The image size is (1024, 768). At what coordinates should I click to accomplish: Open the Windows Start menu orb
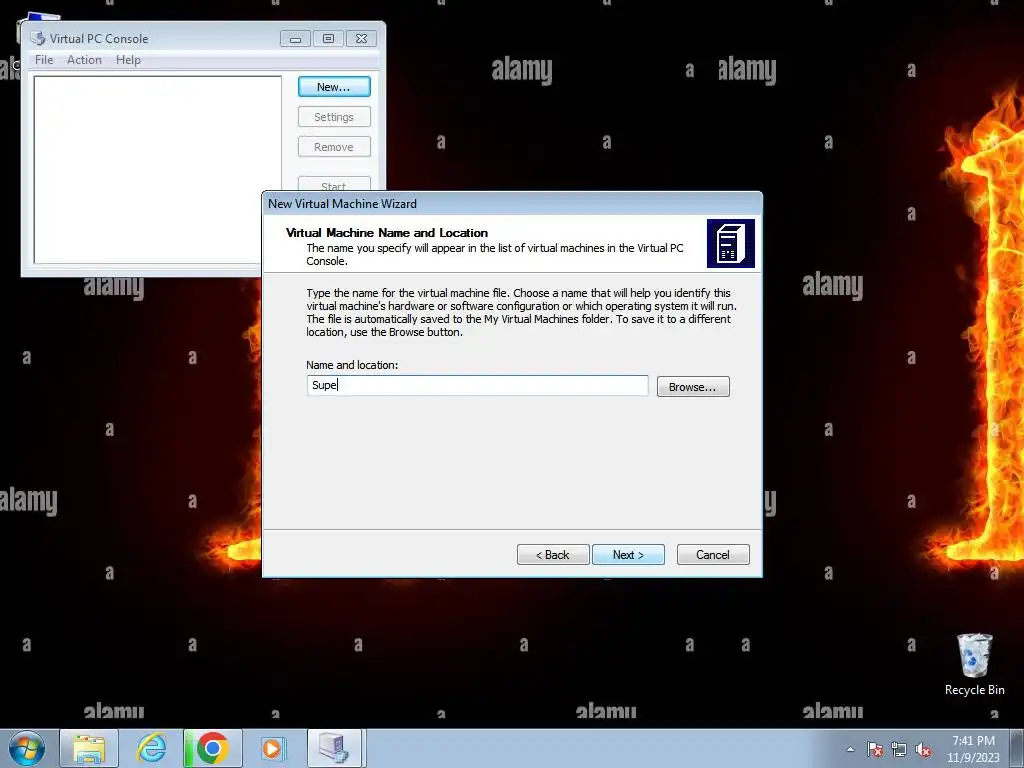[x=27, y=748]
